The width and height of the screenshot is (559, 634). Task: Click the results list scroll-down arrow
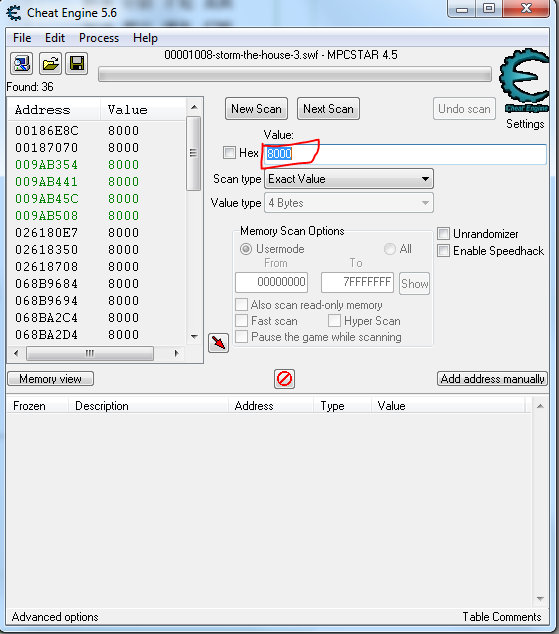coord(194,336)
